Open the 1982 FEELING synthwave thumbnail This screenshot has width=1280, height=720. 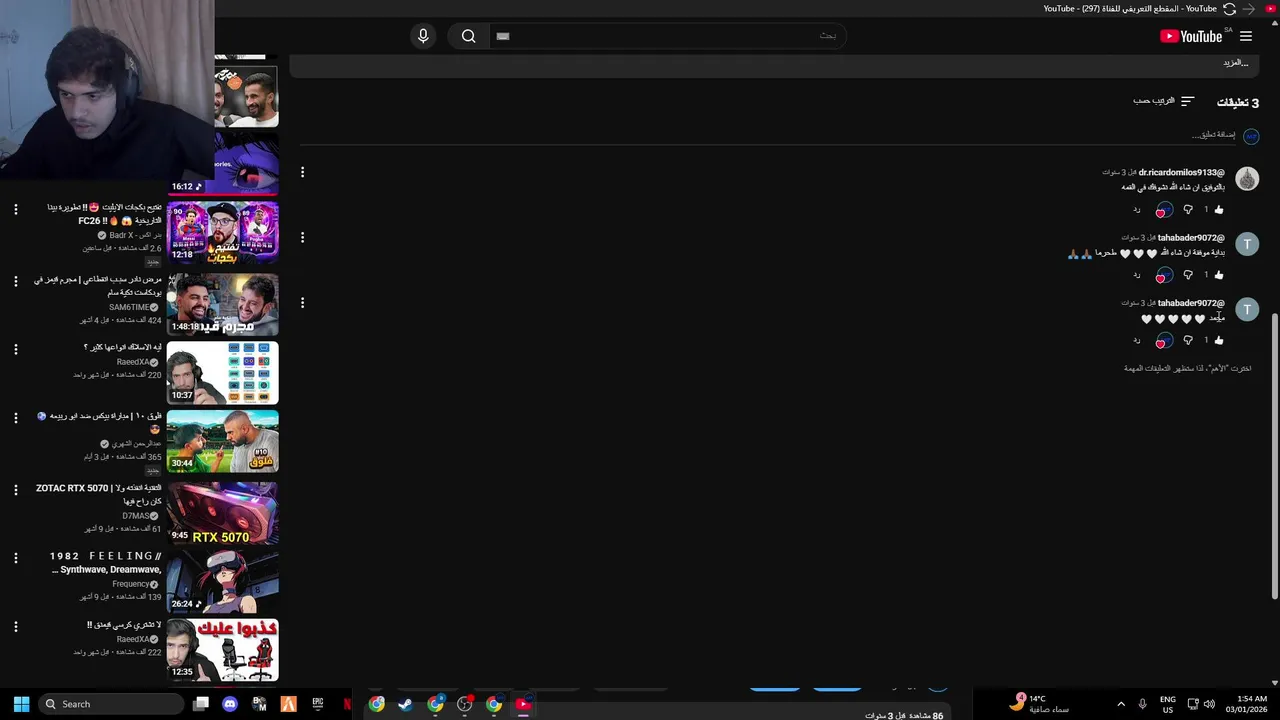click(222, 582)
